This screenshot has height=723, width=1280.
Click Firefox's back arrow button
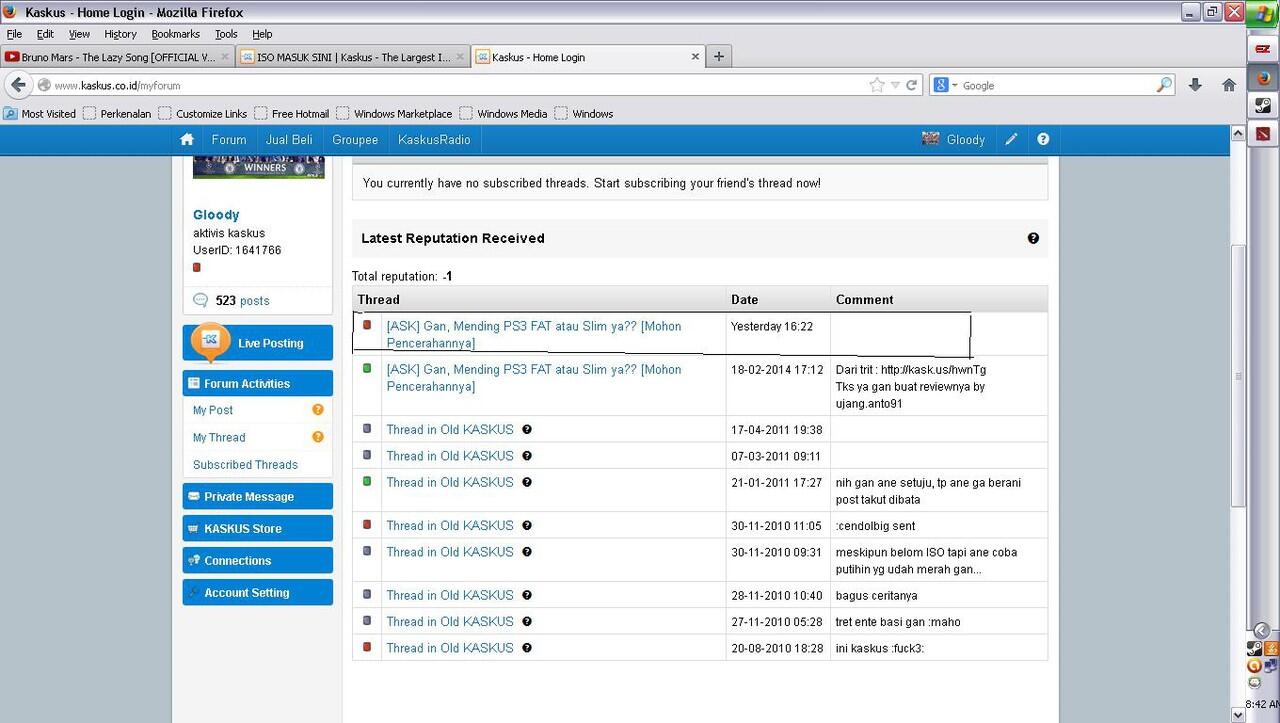tap(18, 85)
